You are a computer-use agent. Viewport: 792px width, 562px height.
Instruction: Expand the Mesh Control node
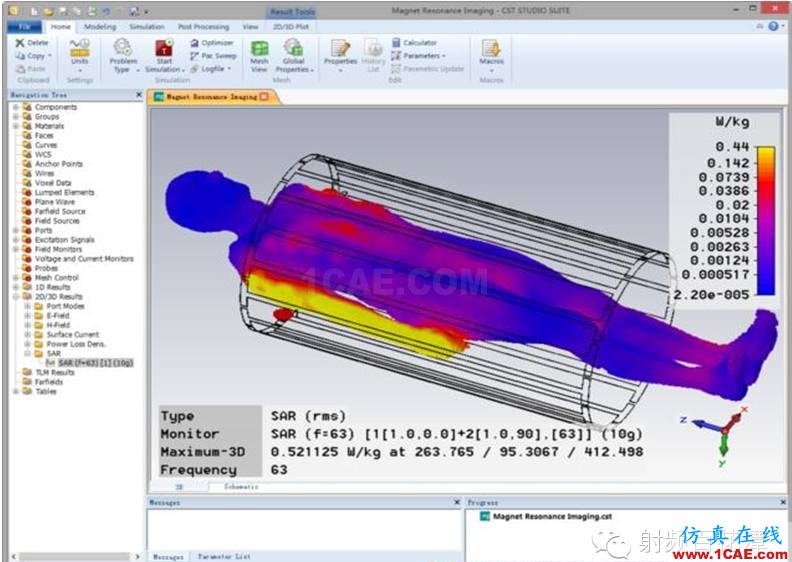tap(16, 278)
